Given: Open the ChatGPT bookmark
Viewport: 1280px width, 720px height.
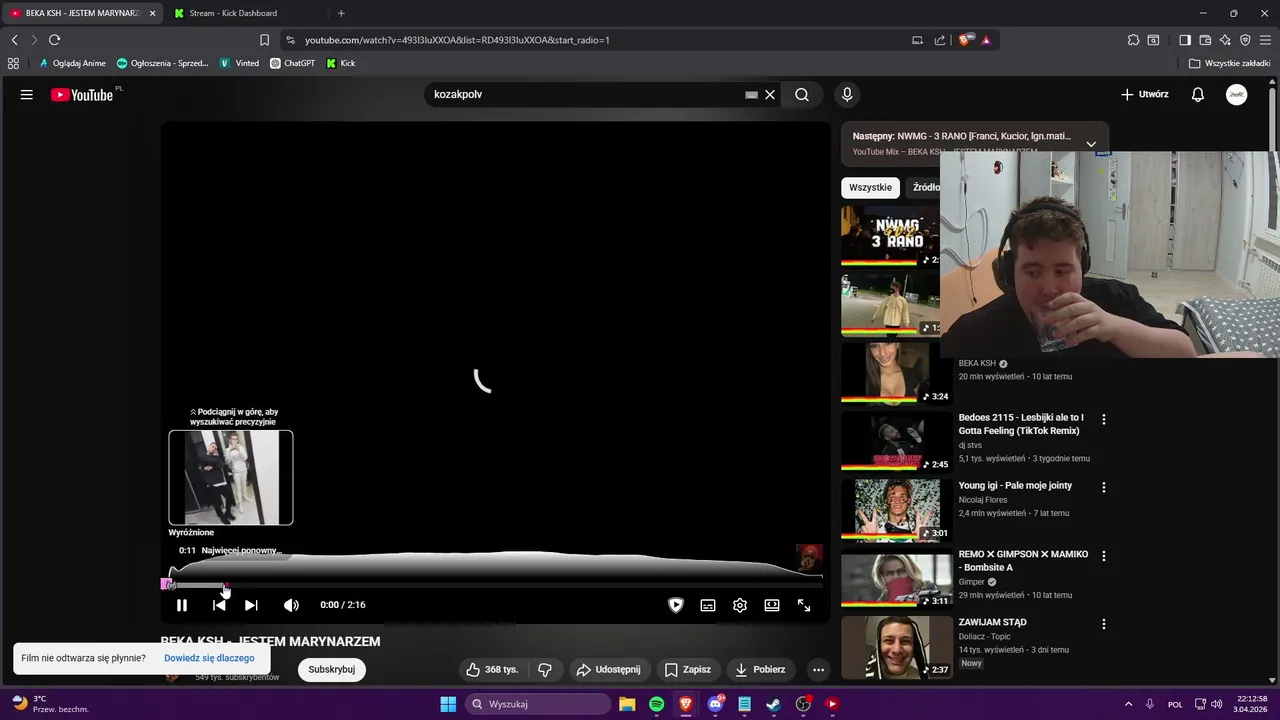Looking at the screenshot, I should tap(292, 63).
